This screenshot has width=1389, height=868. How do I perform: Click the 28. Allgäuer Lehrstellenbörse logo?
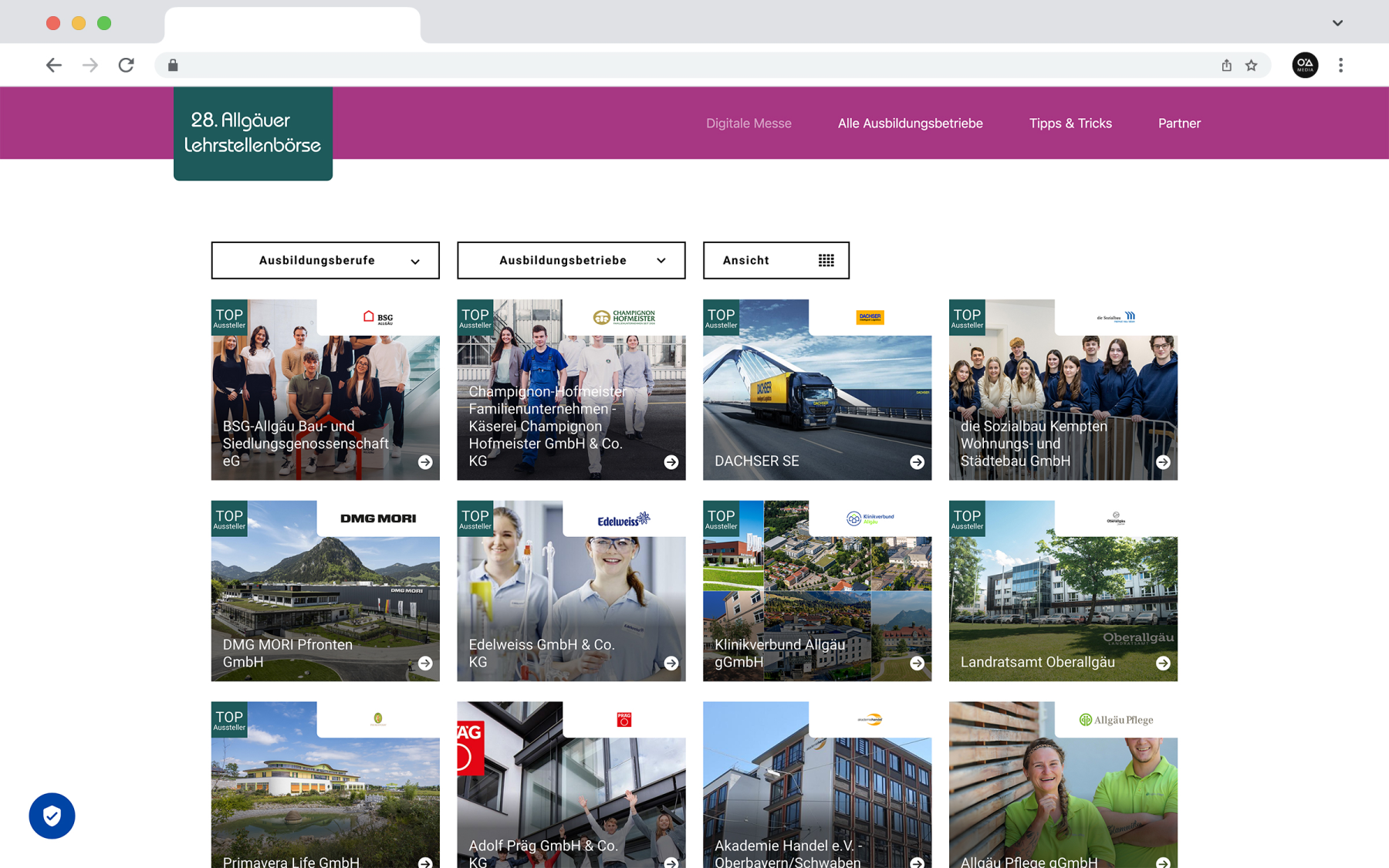(x=253, y=133)
